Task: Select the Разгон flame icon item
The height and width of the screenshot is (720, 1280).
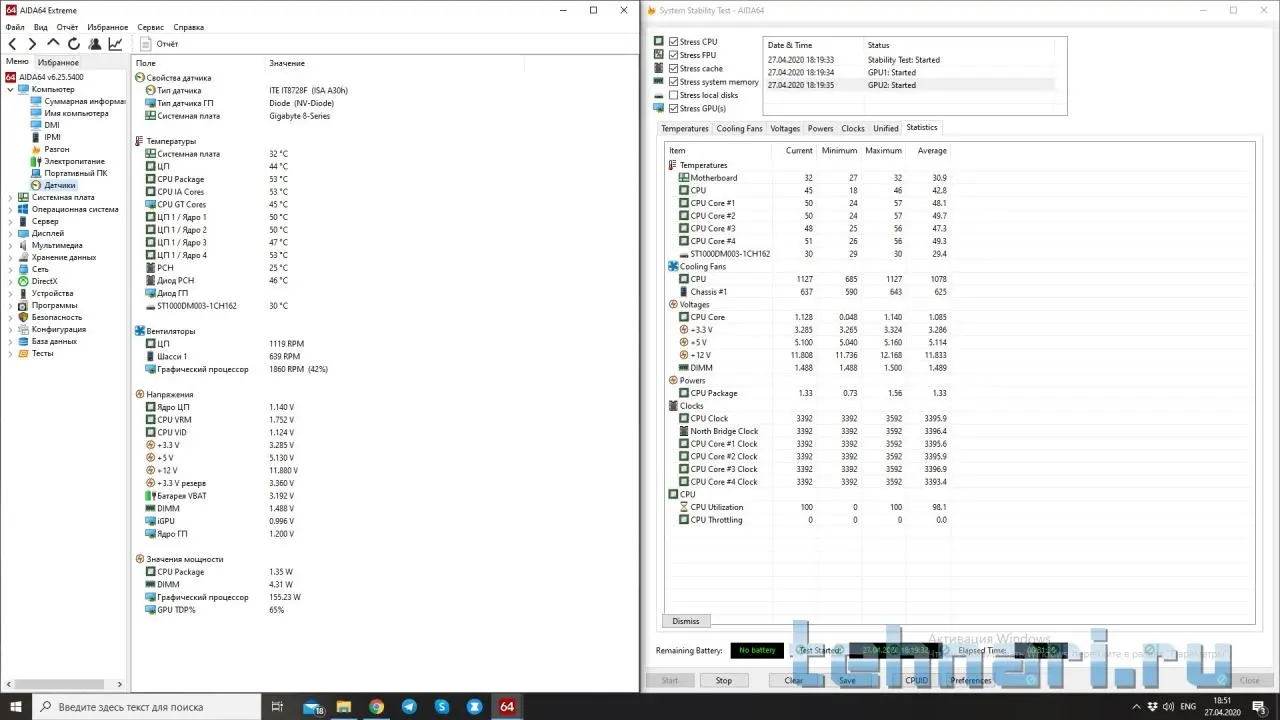Action: (36, 149)
